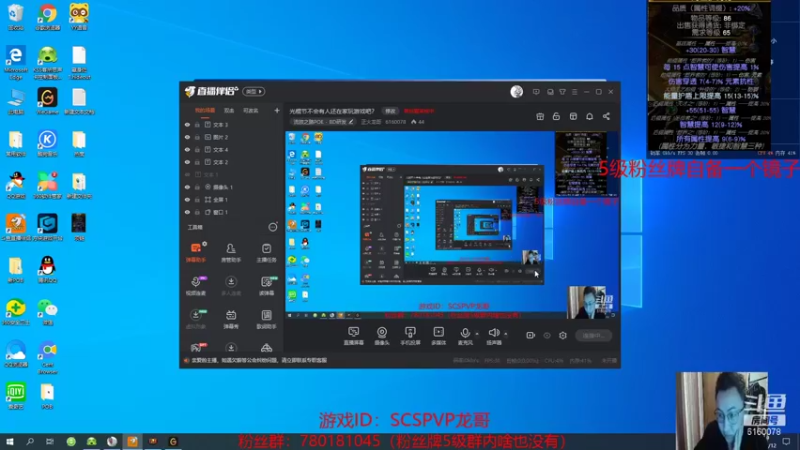Open Microsoft Edge desktop shortcut
This screenshot has height=450, width=800.
click(x=16, y=62)
